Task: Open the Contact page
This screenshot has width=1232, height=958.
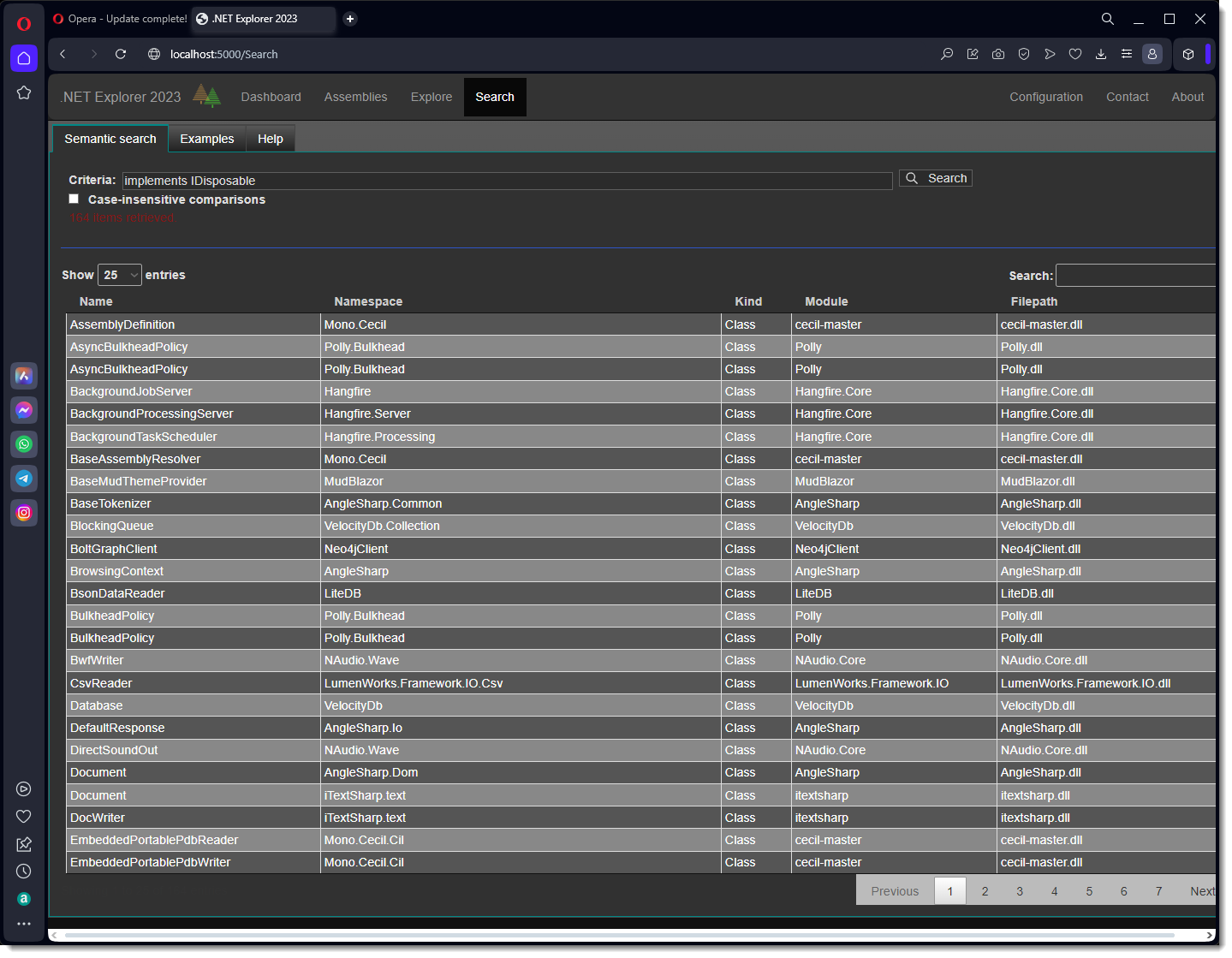Action: [1128, 97]
